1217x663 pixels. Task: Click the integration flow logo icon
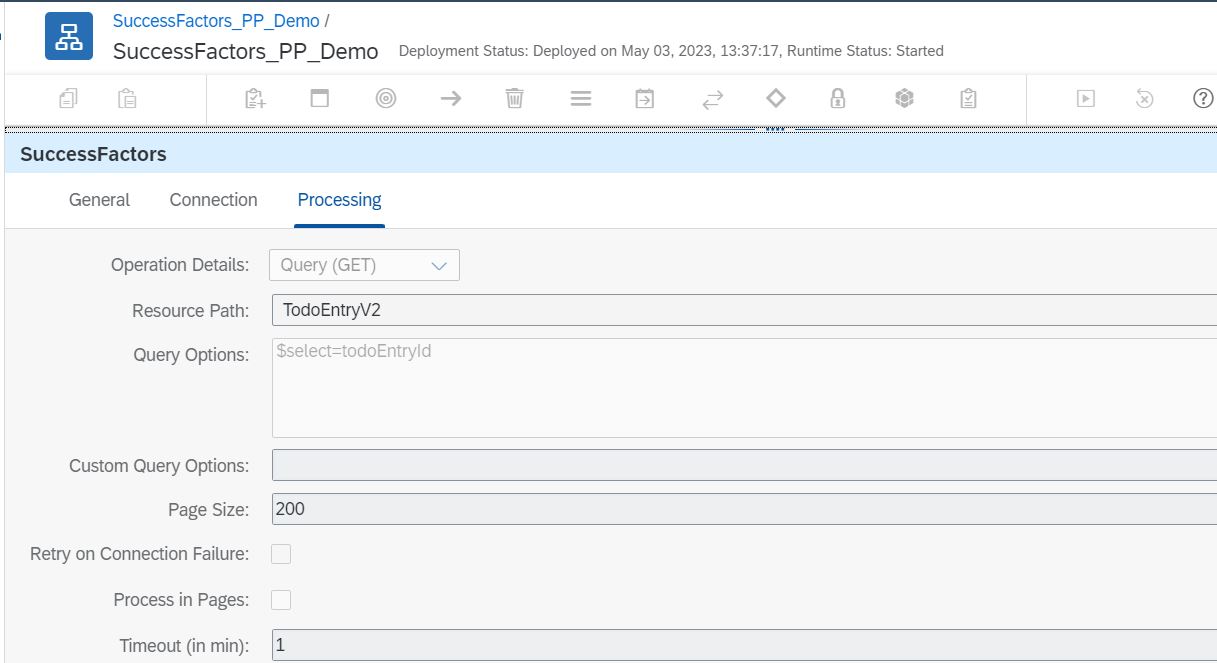69,36
